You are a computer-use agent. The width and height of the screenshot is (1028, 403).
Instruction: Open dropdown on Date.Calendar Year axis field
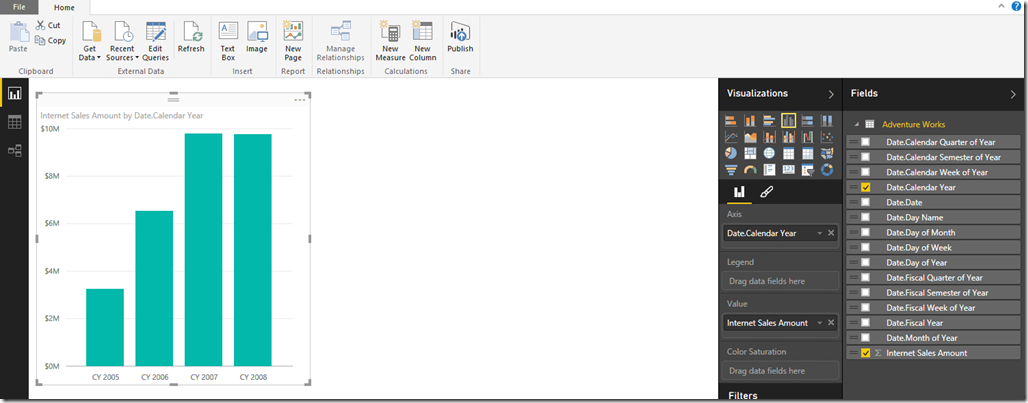820,233
